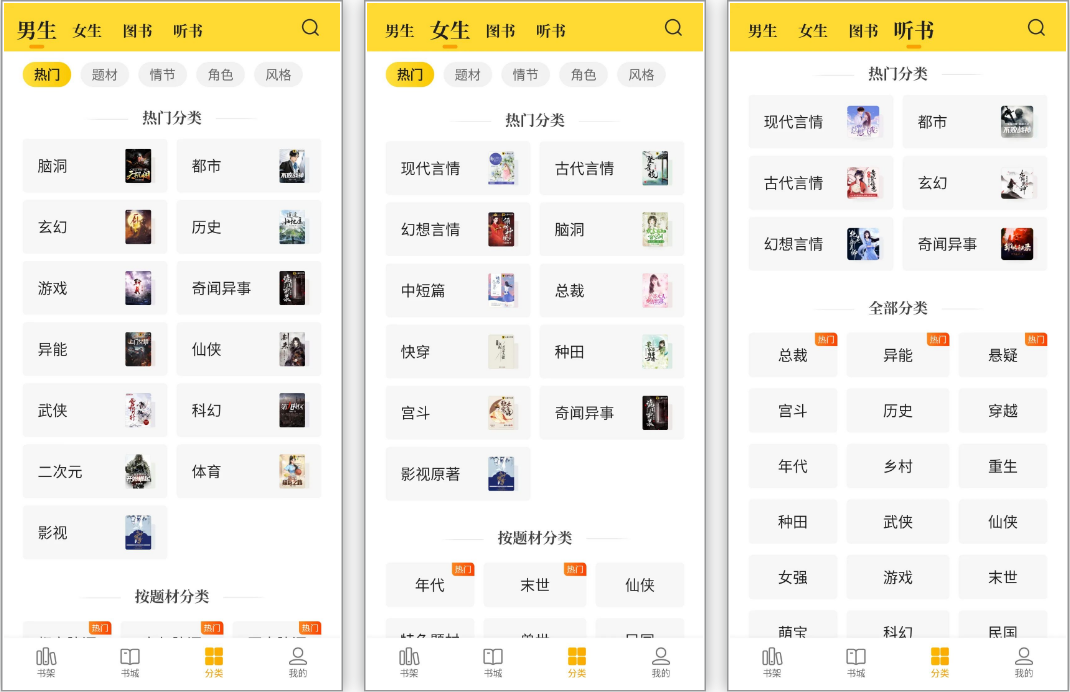This screenshot has height=692, width=1070.
Task: Open the bookshelf via the 书架 icon
Action: 46,661
